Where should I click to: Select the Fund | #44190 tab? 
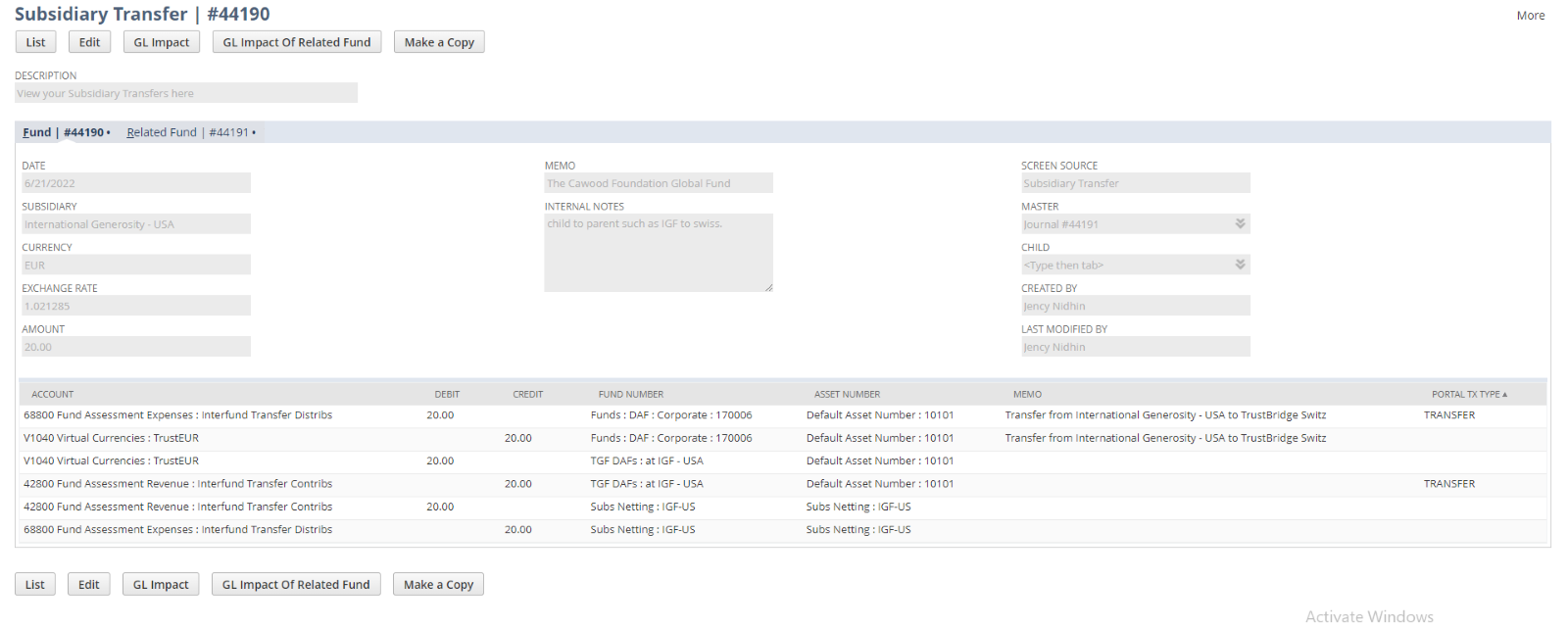coord(65,132)
